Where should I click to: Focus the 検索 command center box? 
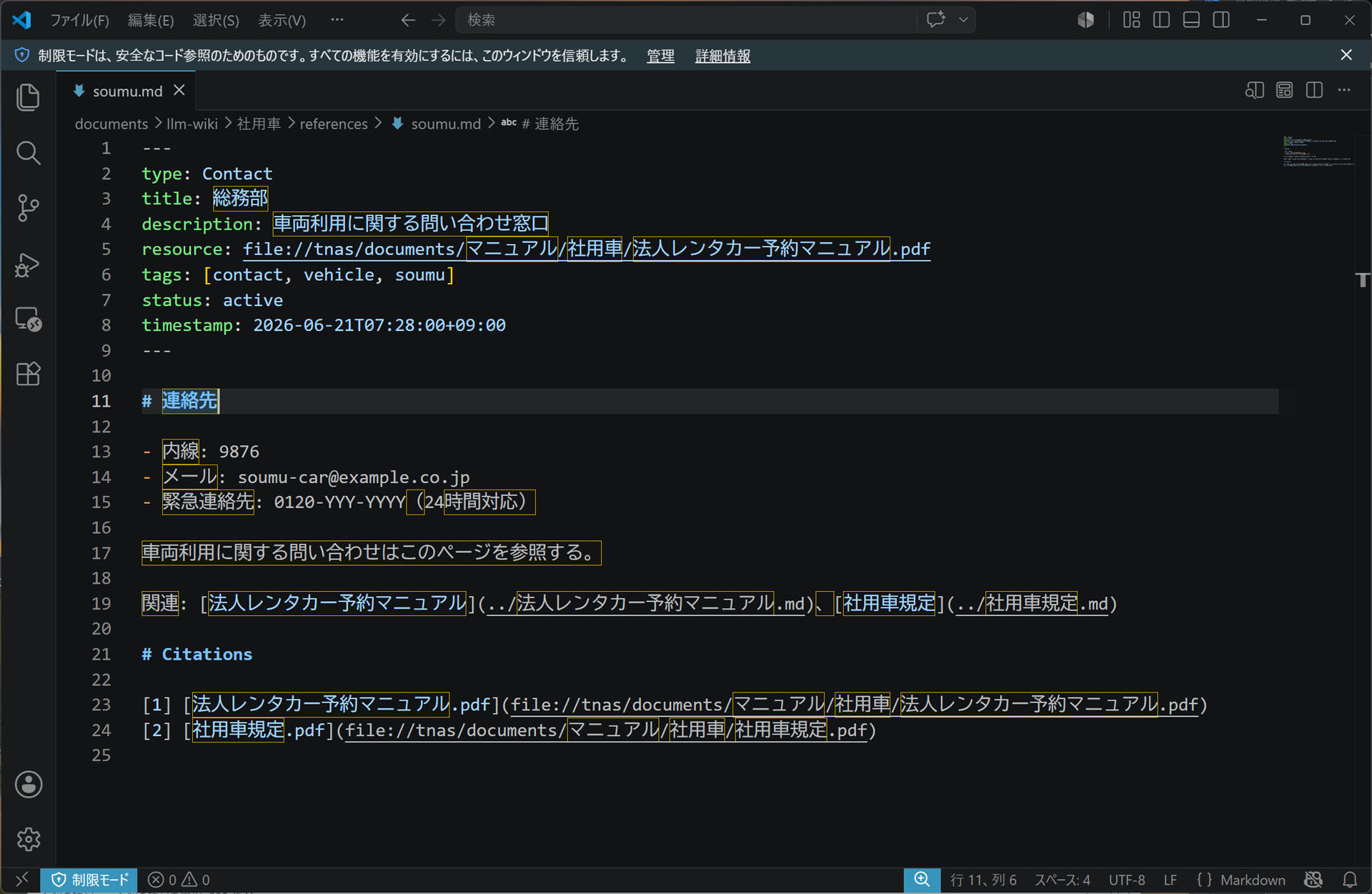[x=686, y=20]
